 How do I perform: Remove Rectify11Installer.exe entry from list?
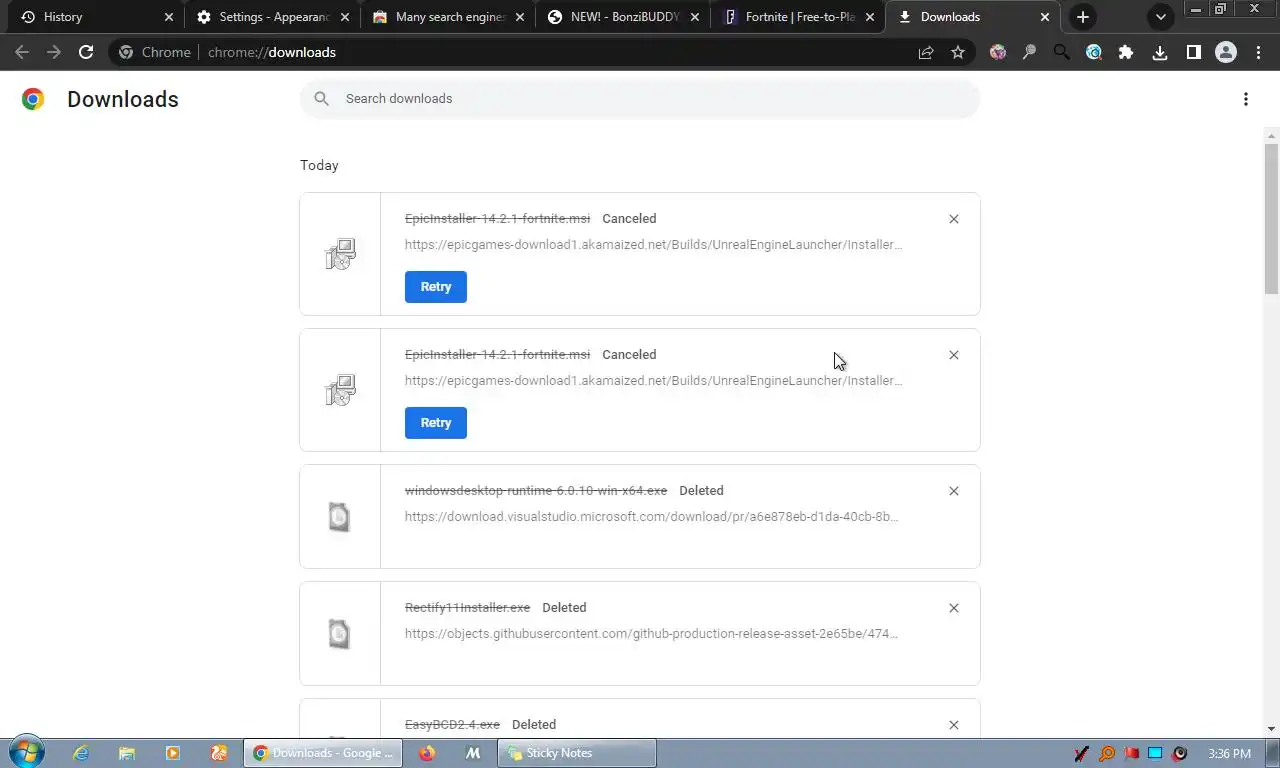tap(954, 608)
